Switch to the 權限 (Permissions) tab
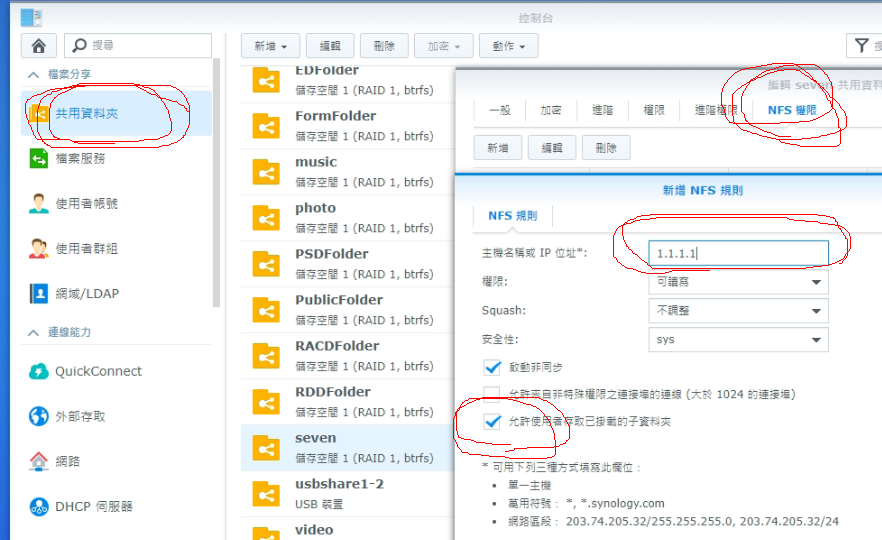 (654, 110)
